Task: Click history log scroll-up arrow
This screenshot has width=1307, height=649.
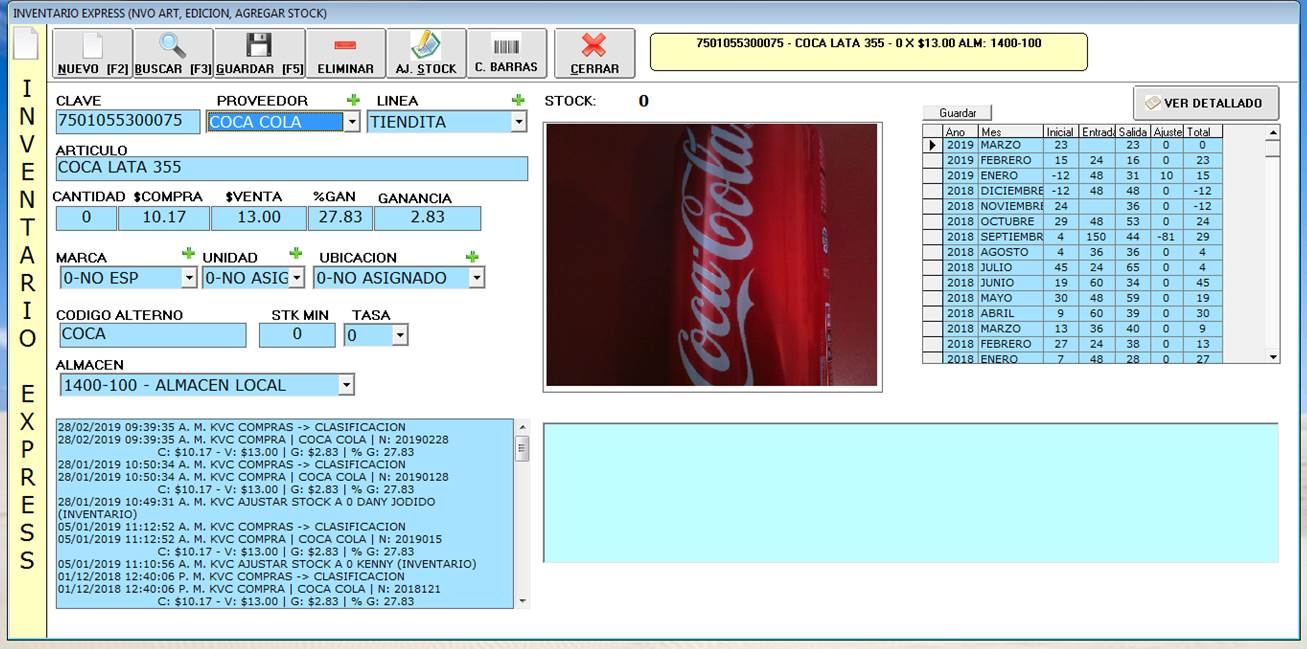Action: (522, 426)
